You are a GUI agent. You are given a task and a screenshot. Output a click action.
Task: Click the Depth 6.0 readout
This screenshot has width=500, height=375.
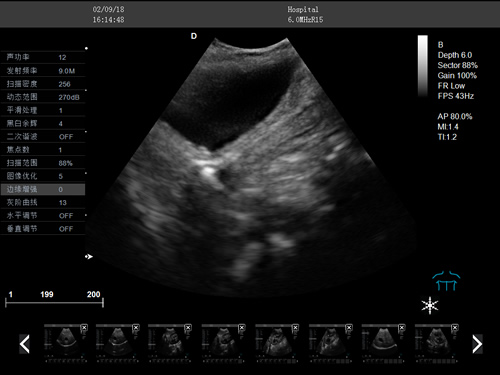click(455, 55)
